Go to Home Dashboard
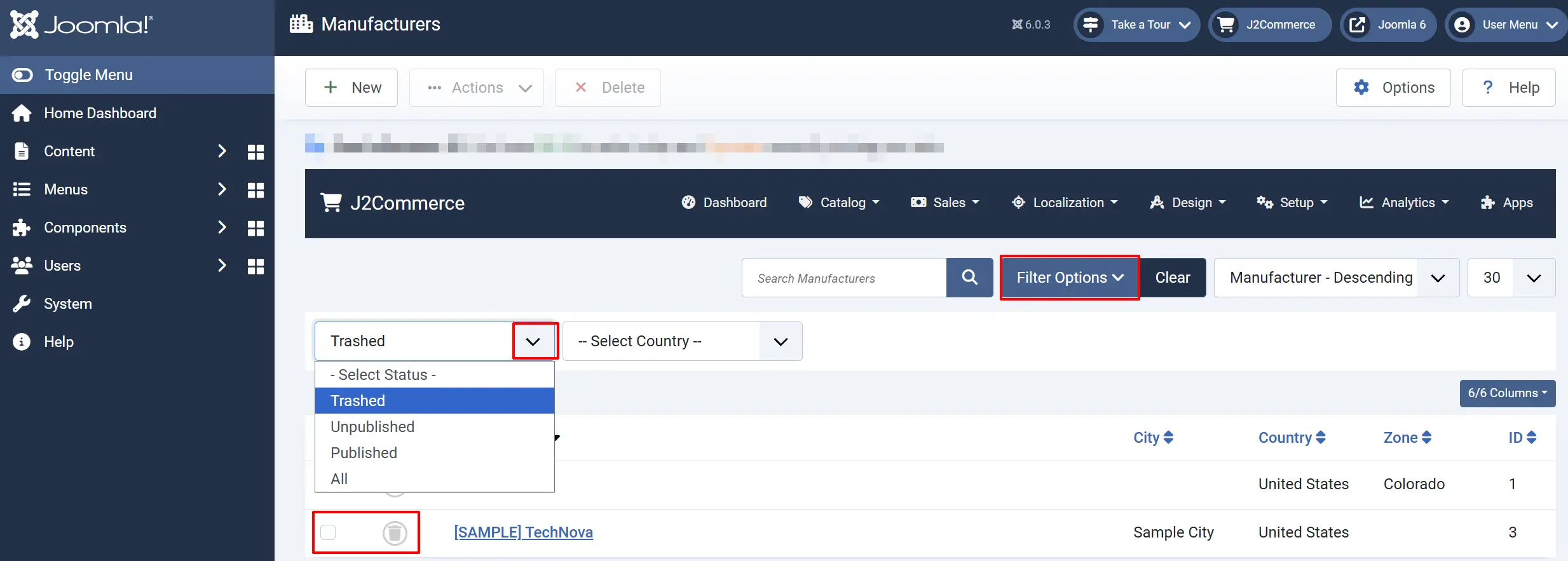Image resolution: width=1568 pixels, height=561 pixels. [137, 113]
